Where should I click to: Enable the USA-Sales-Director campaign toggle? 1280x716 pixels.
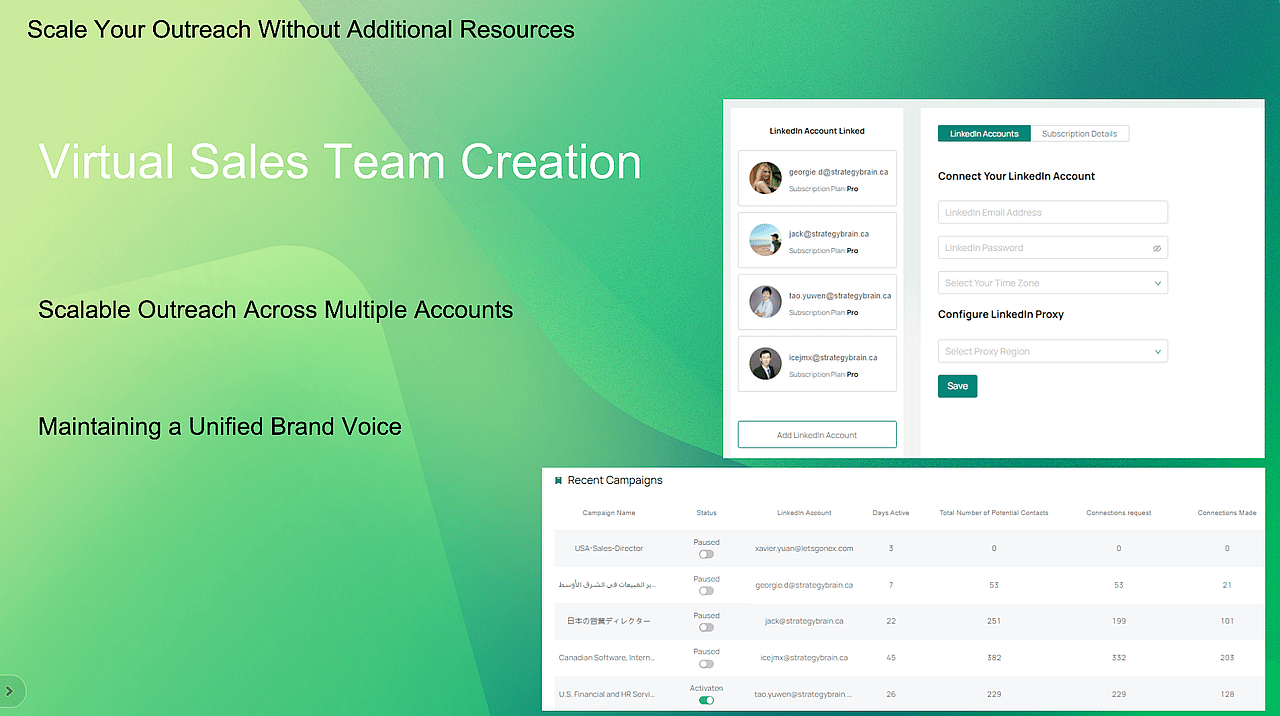pos(706,553)
